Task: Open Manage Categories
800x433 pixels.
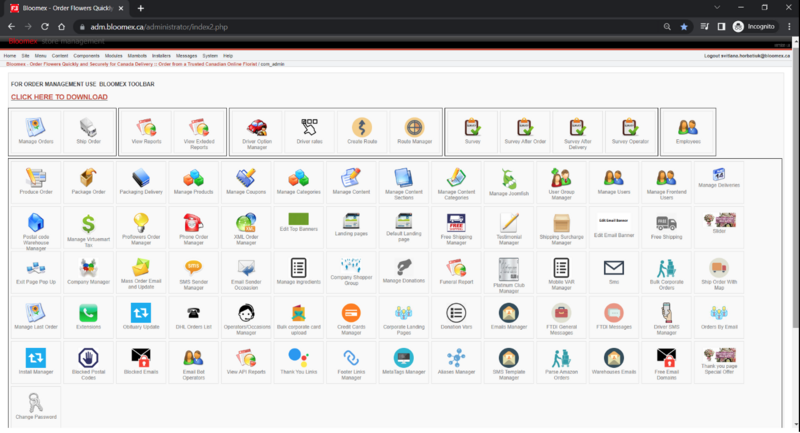Action: pos(298,182)
